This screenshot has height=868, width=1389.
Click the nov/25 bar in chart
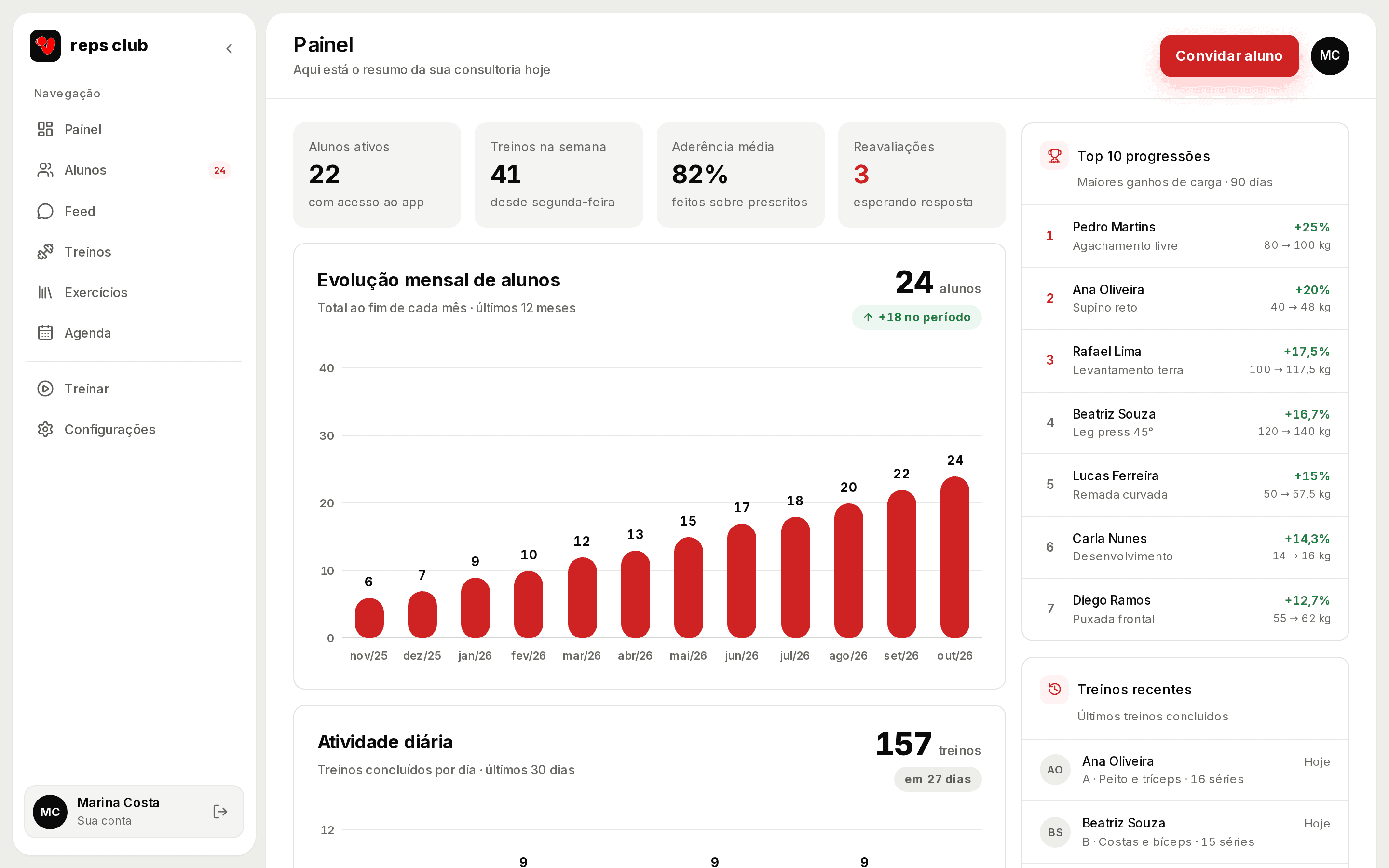pos(369,618)
